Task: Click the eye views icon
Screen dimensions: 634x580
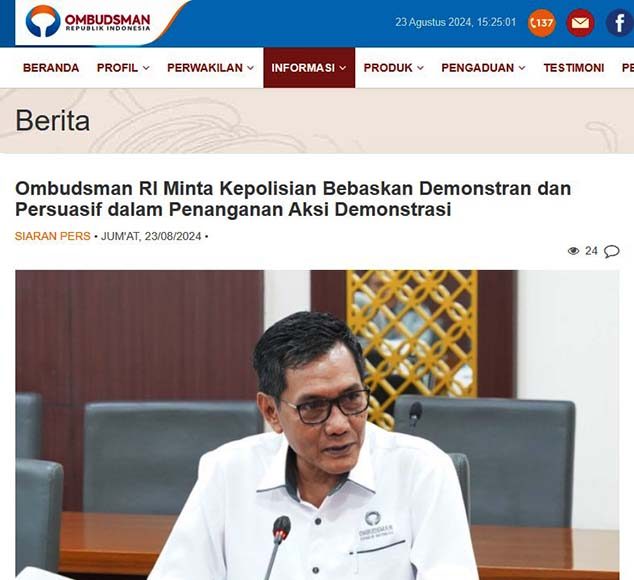Action: 573,251
